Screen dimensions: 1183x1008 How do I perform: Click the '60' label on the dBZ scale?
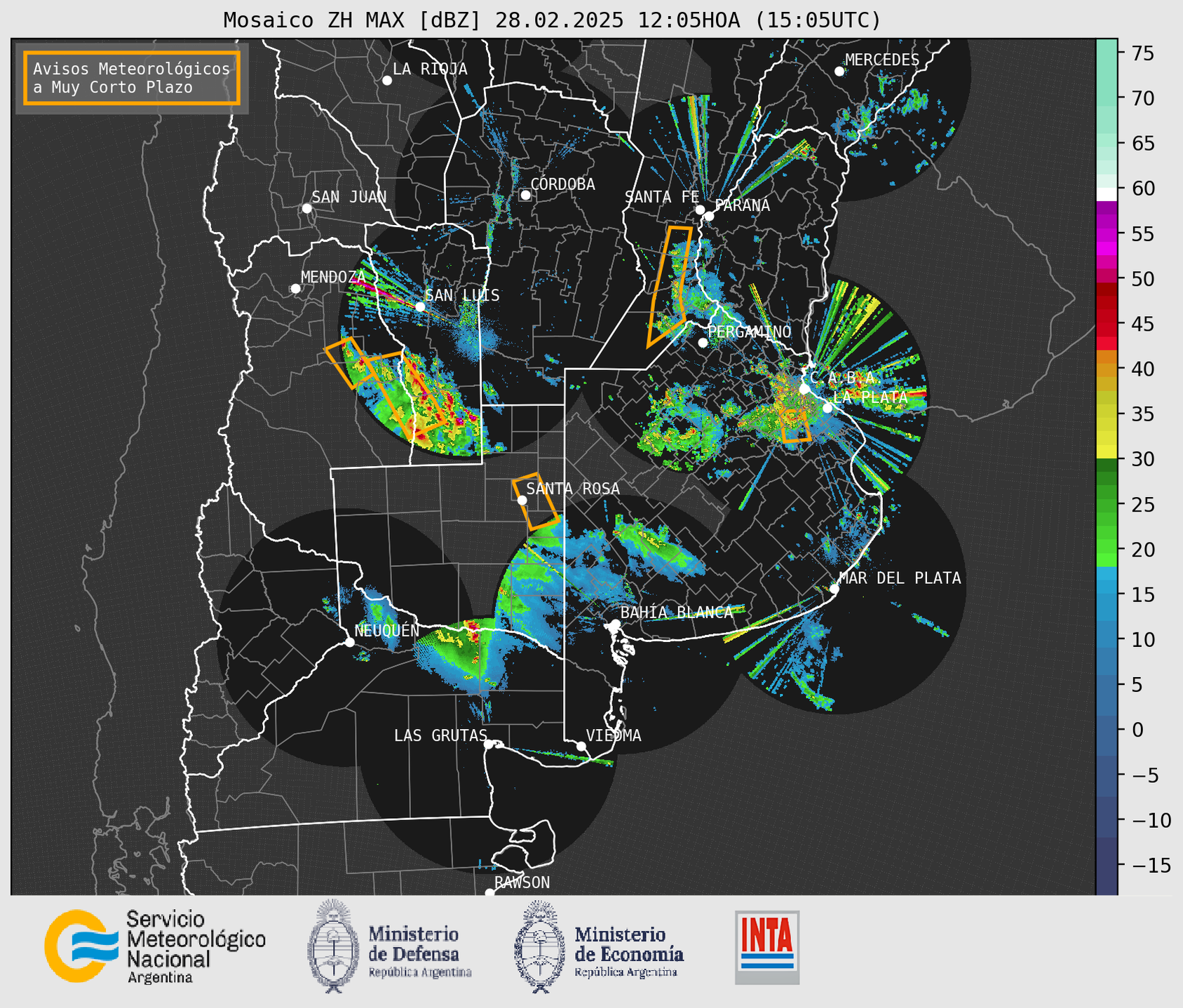[1142, 189]
